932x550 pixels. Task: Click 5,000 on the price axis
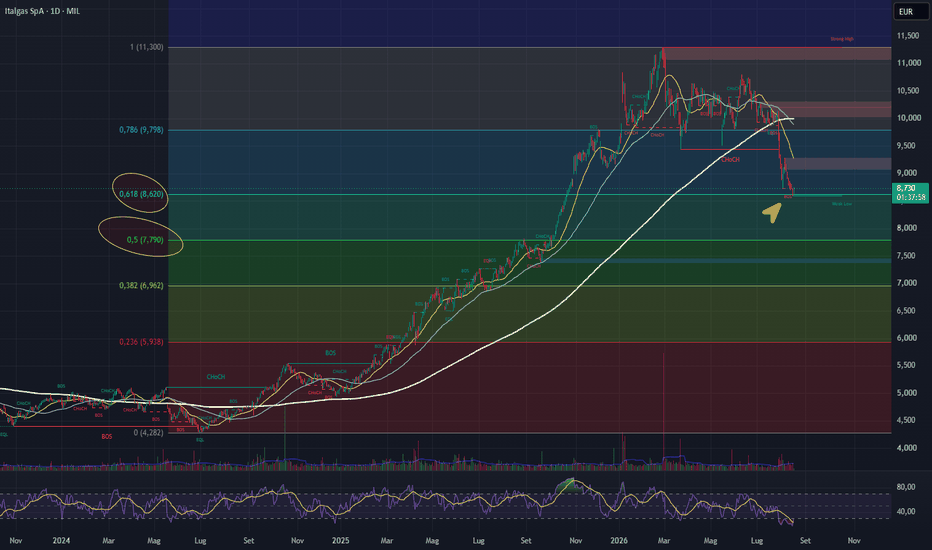(x=906, y=392)
